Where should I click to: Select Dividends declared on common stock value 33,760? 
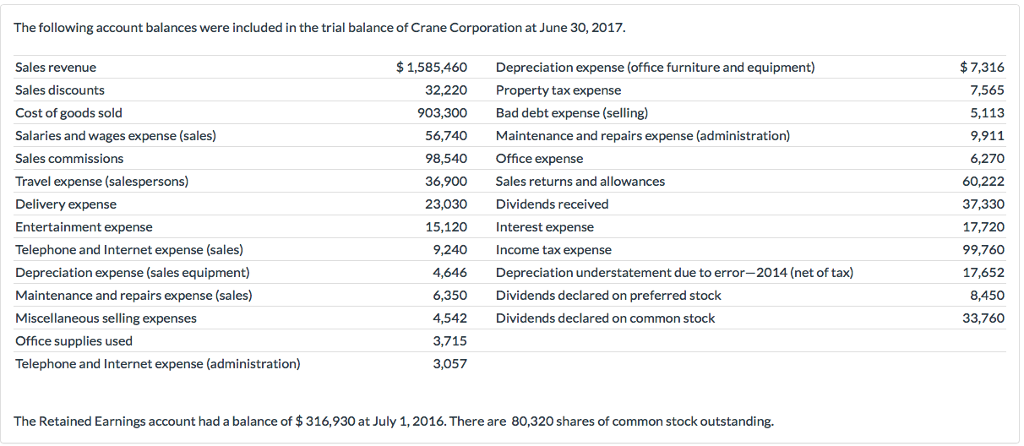tap(984, 318)
